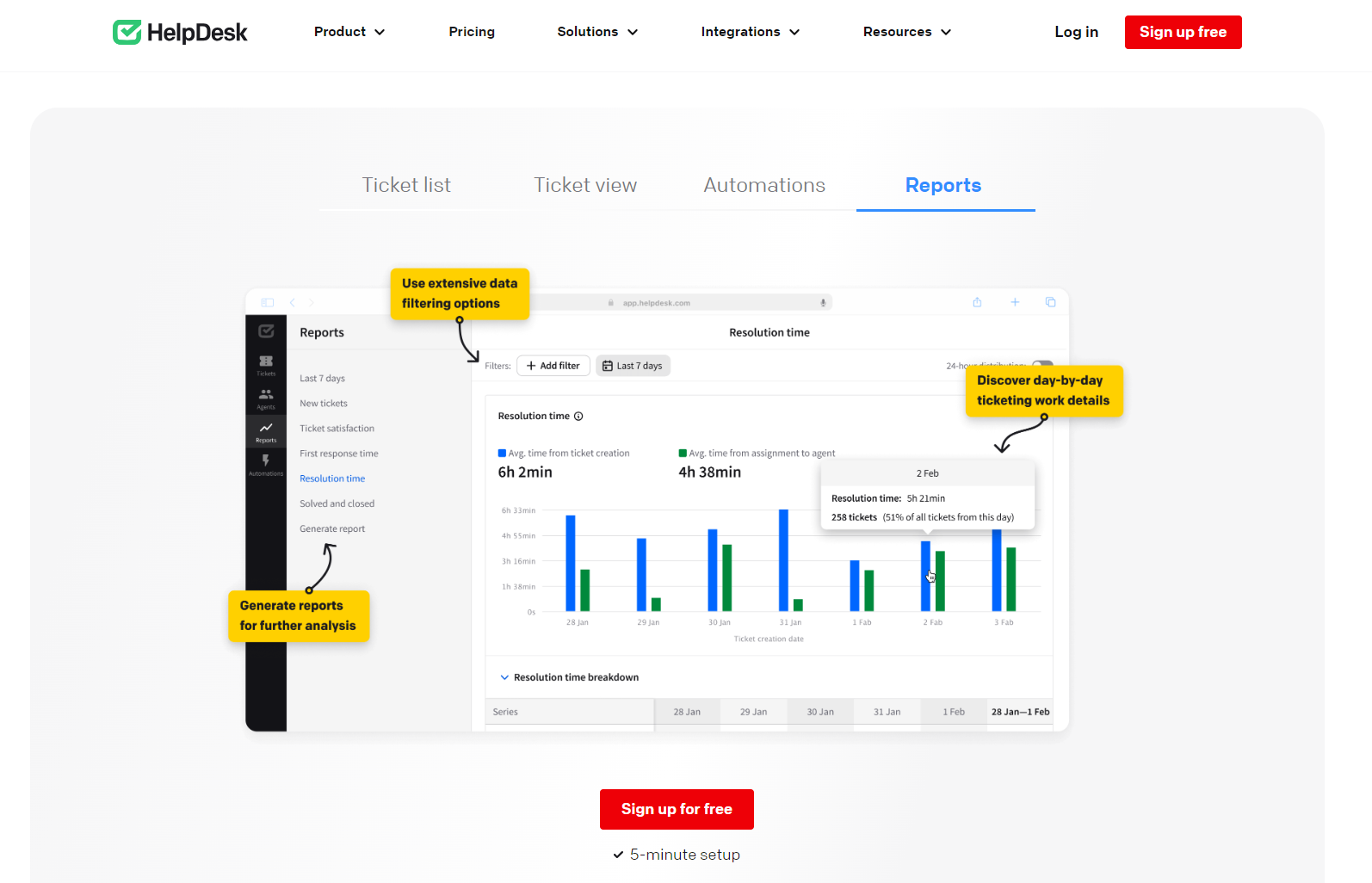This screenshot has width=1372, height=883.
Task: Expand the Resources menu
Action: (907, 32)
